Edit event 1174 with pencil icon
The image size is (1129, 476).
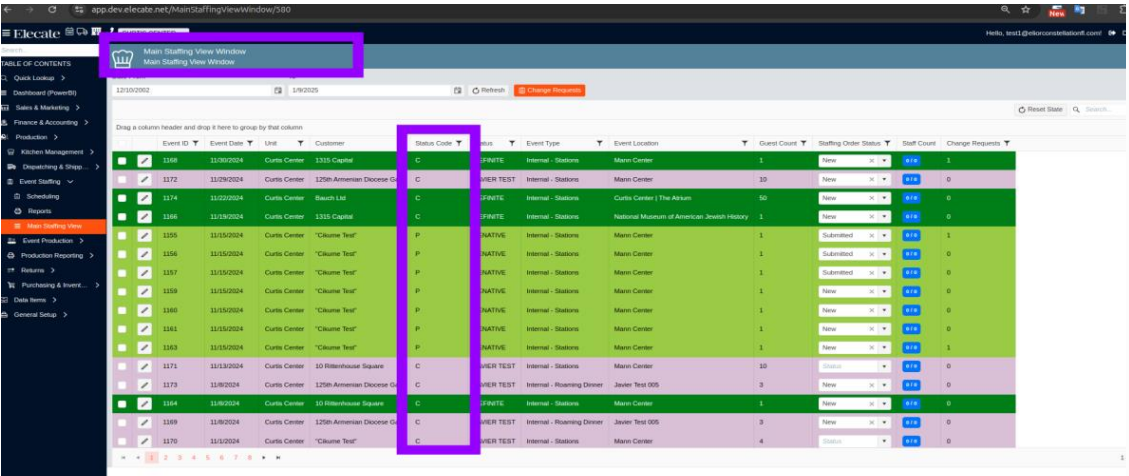pyautogui.click(x=145, y=198)
